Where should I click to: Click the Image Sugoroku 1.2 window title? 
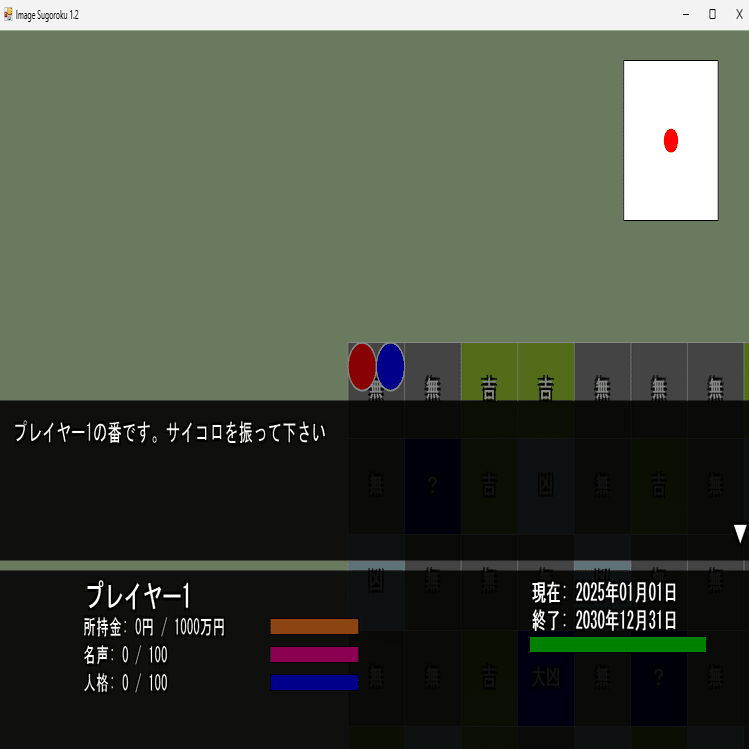coord(47,15)
